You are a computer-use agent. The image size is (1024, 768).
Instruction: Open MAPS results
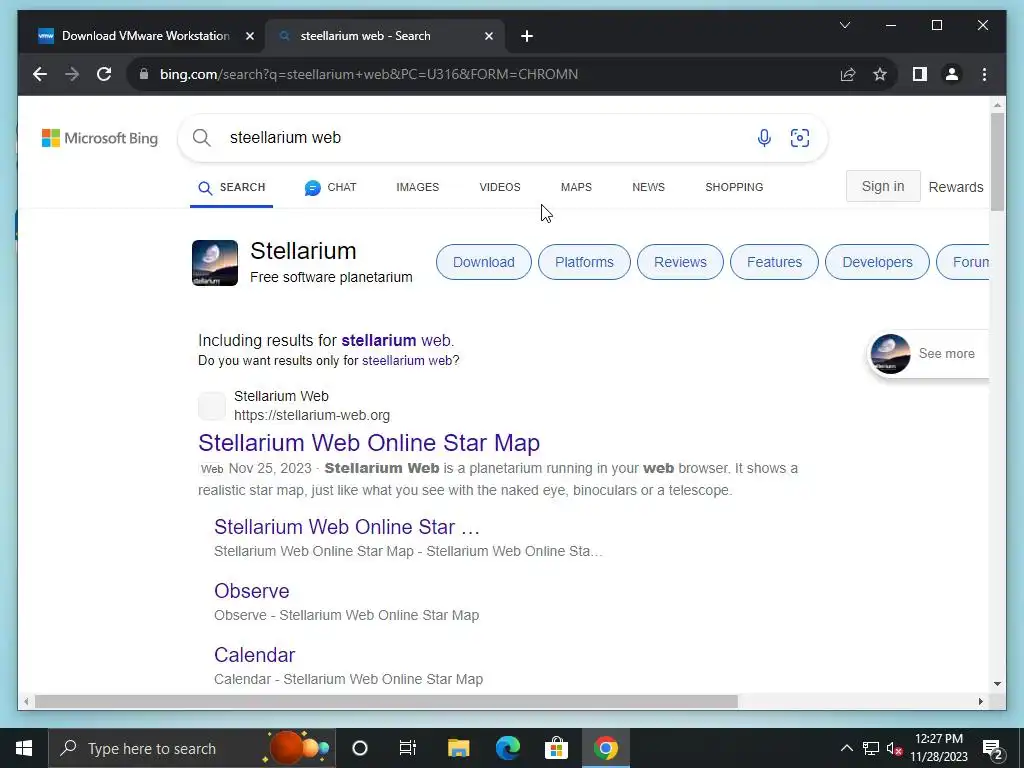(x=576, y=187)
